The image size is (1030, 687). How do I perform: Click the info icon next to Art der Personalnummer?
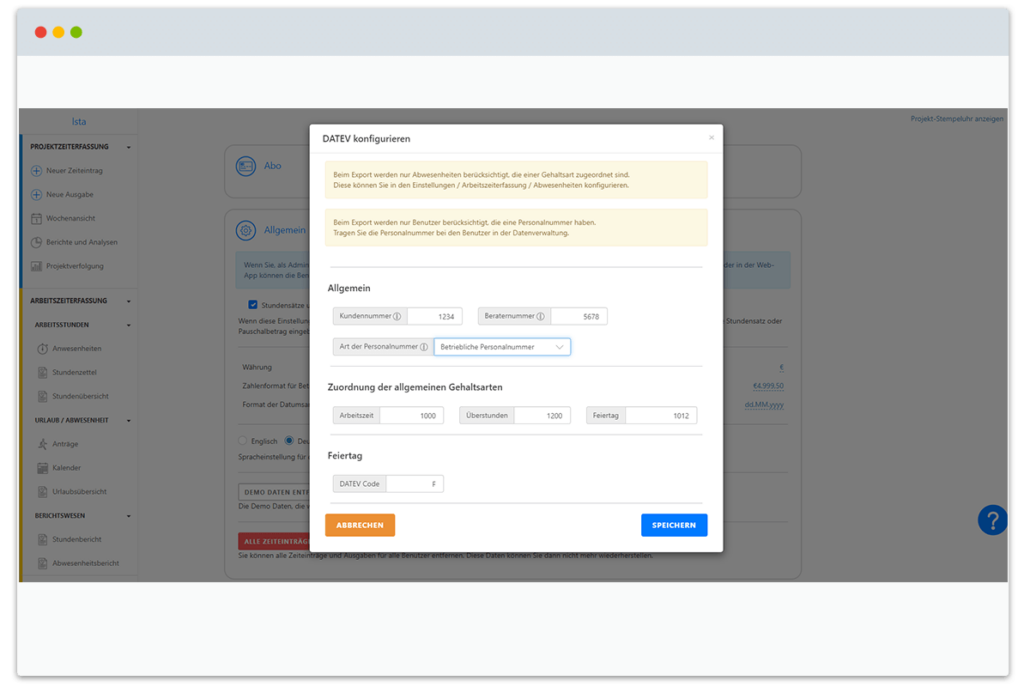pyautogui.click(x=424, y=347)
